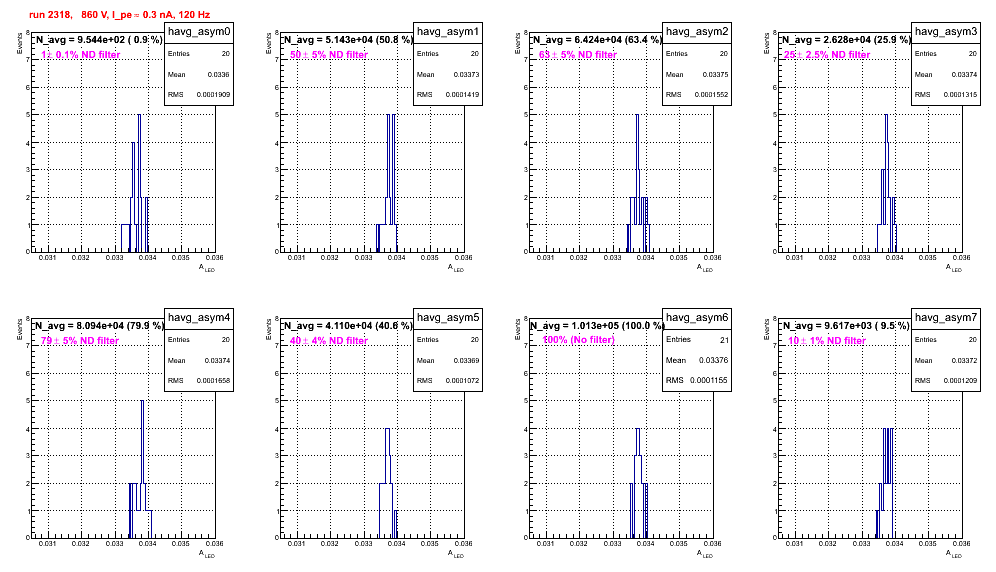This screenshot has height=572, width=996.
Task: Click RMS value 0.0001209 in havg_asym7
Action: click(x=960, y=381)
